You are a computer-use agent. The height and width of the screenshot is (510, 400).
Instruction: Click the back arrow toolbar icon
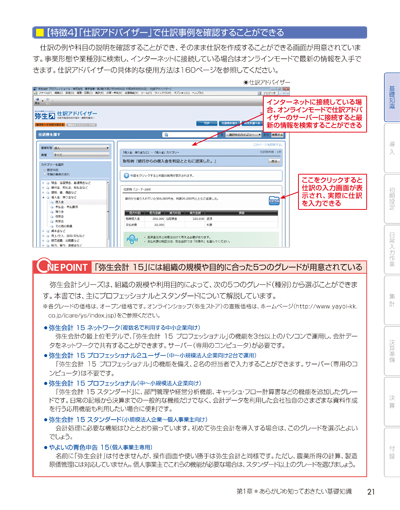(37, 100)
